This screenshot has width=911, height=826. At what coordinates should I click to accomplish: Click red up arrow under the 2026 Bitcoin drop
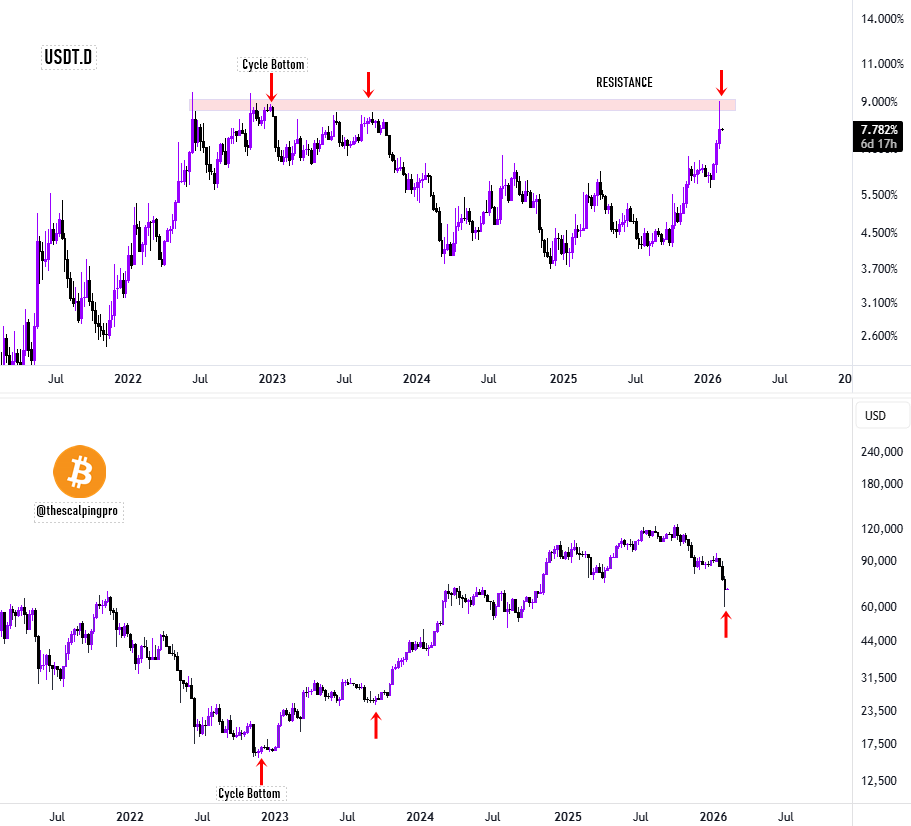726,625
